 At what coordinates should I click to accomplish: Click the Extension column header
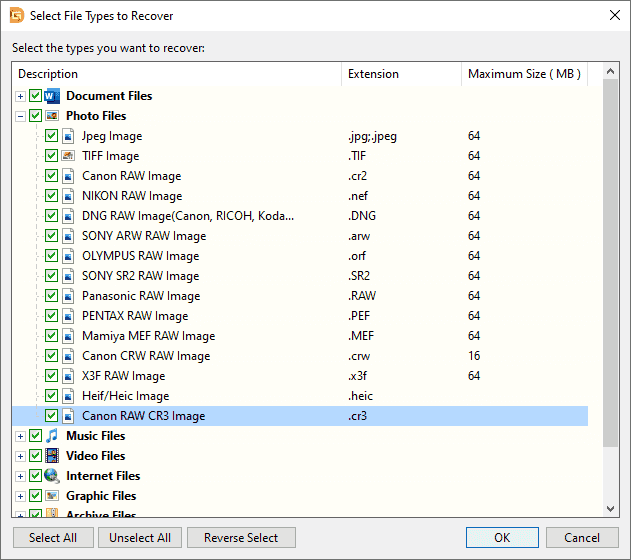pyautogui.click(x=400, y=74)
